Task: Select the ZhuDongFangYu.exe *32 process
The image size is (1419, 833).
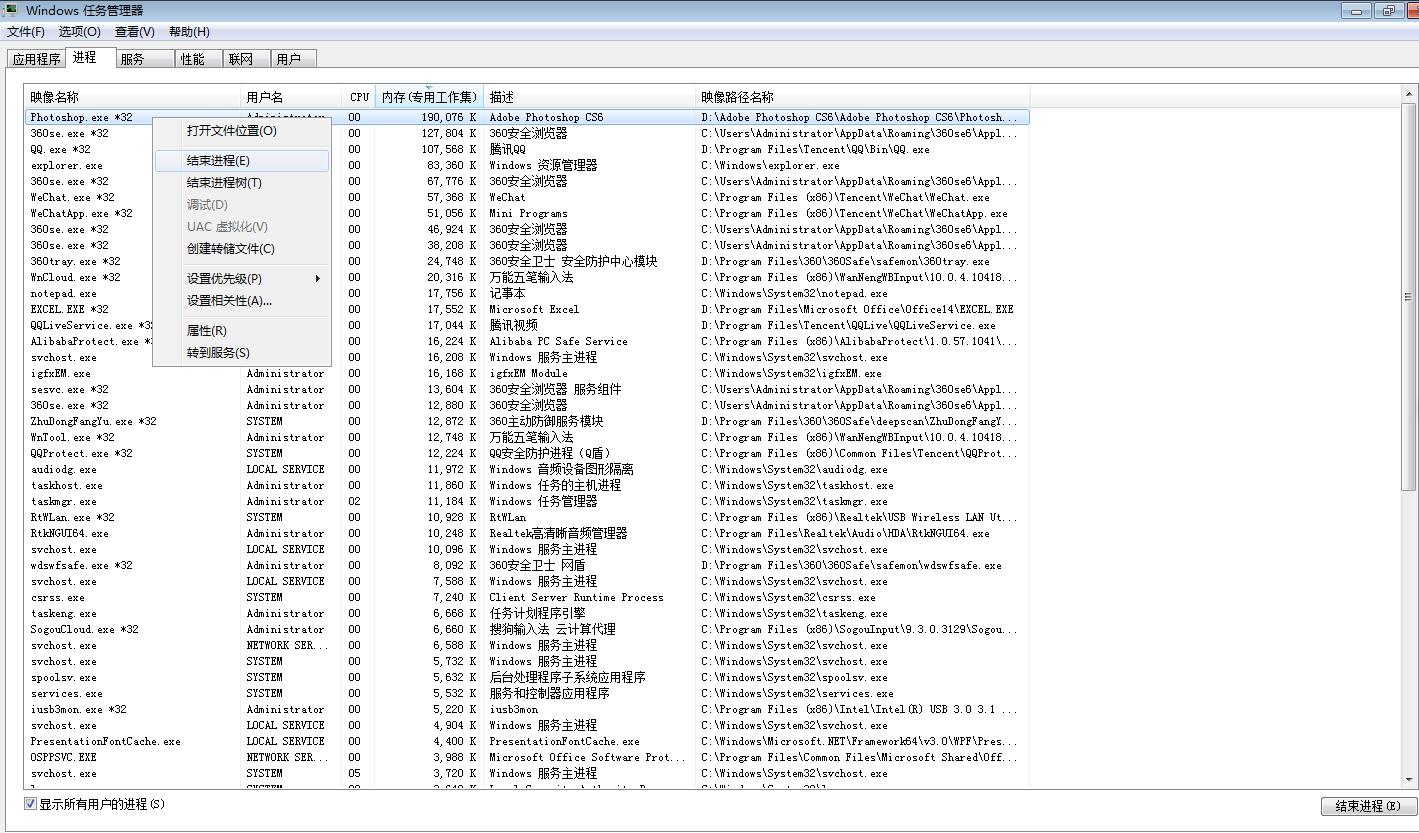Action: tap(527, 421)
